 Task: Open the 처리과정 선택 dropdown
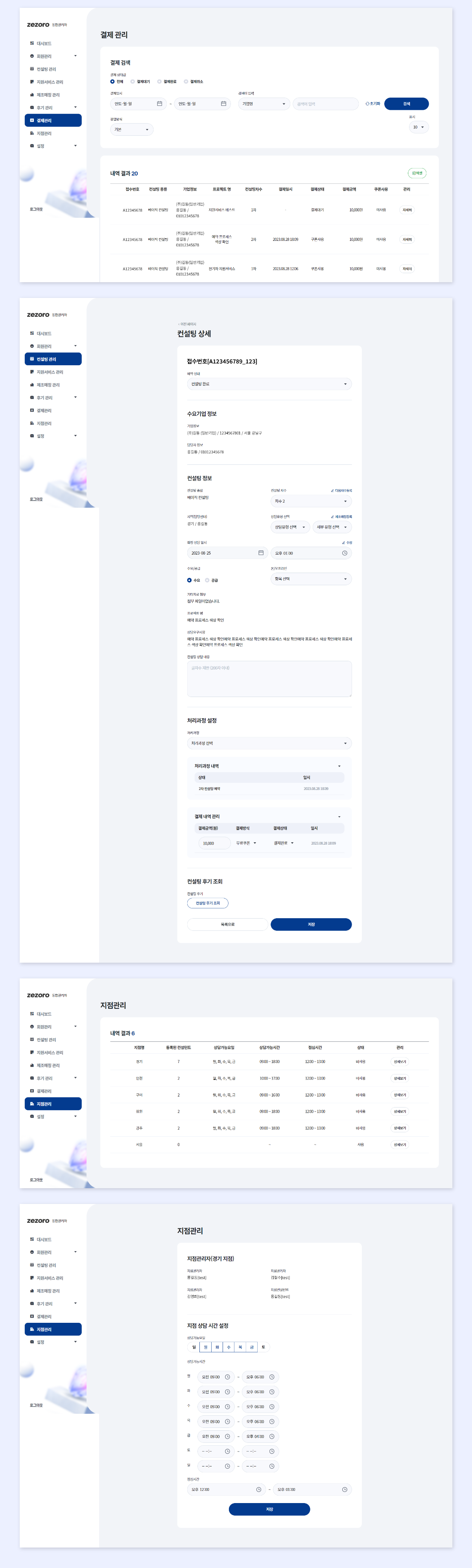tap(269, 743)
